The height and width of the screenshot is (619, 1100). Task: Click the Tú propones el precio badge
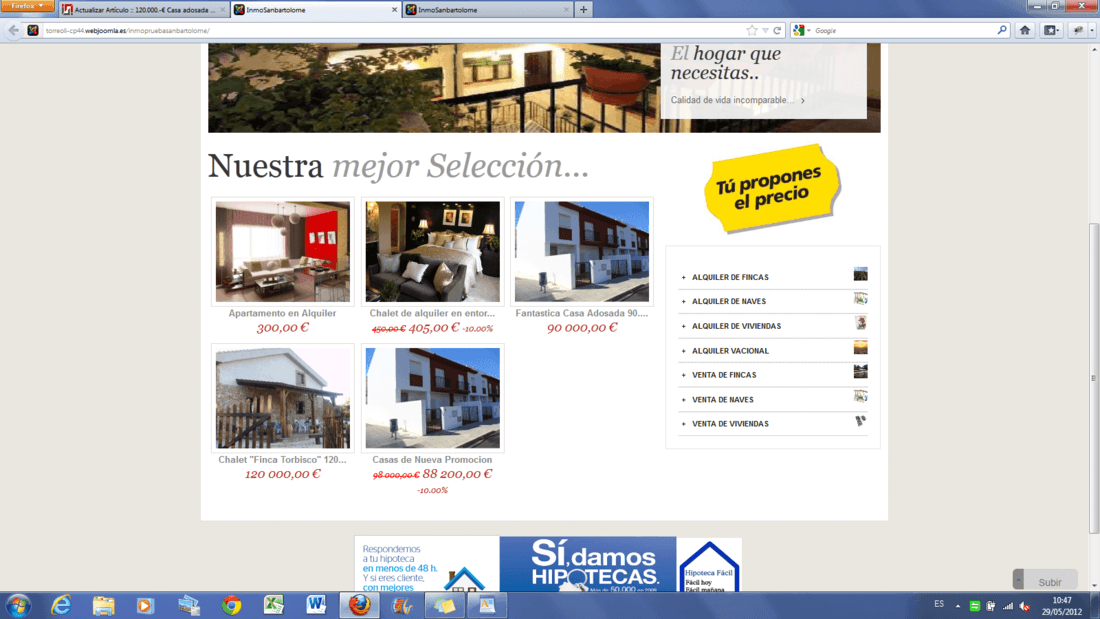[x=771, y=188]
